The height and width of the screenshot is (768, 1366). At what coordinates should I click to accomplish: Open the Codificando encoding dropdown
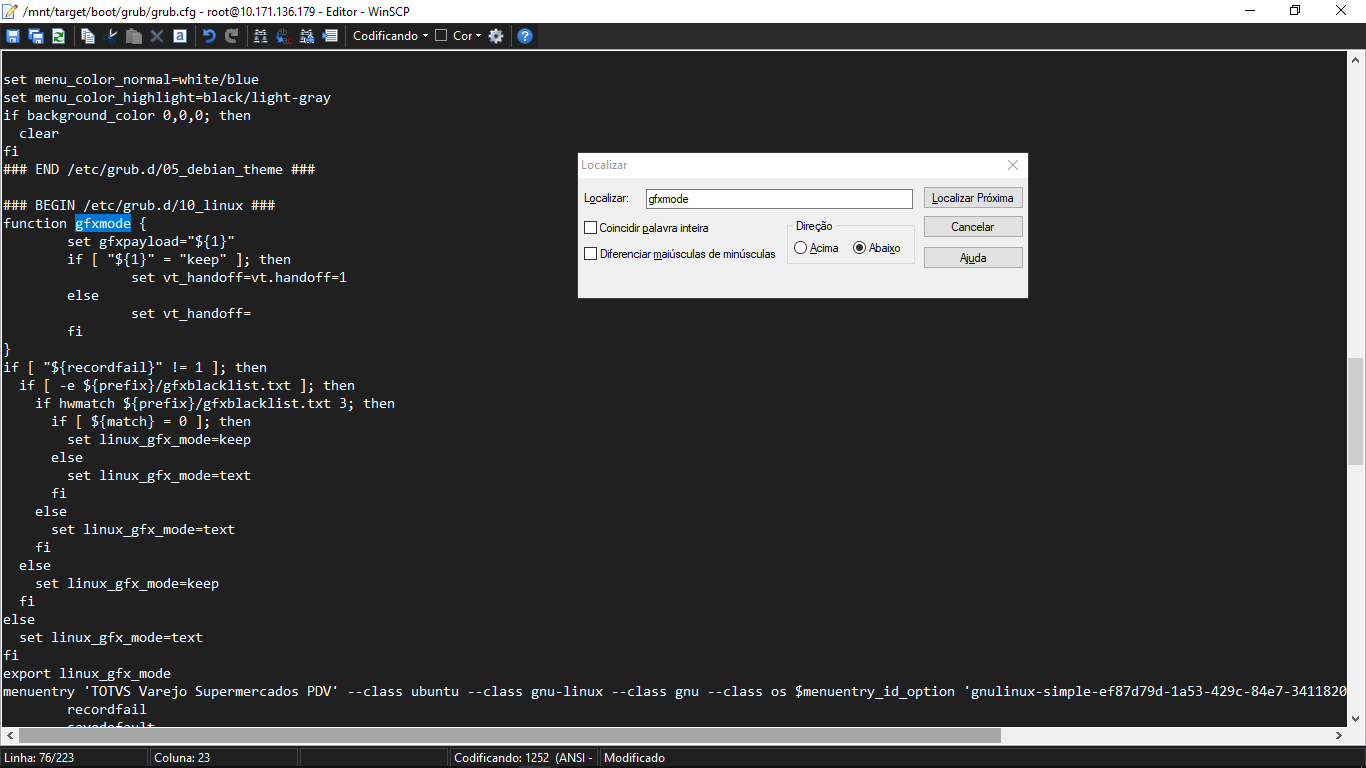click(x=391, y=36)
